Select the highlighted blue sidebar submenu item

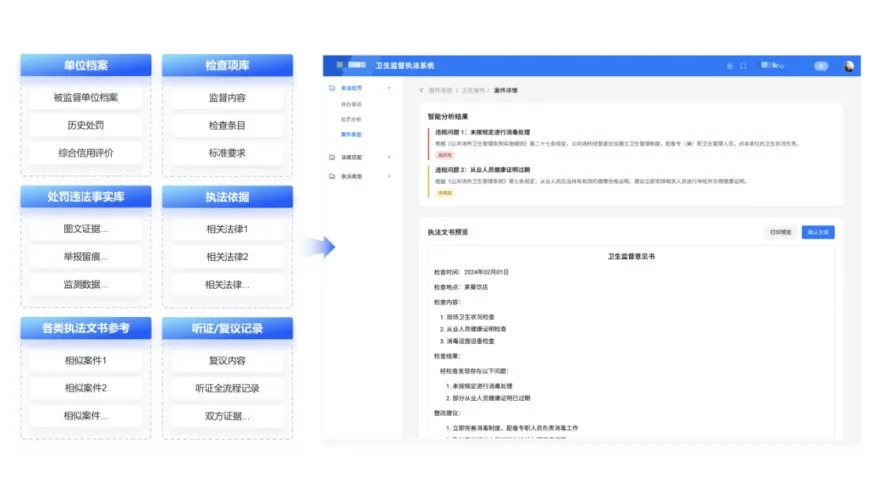pyautogui.click(x=351, y=134)
